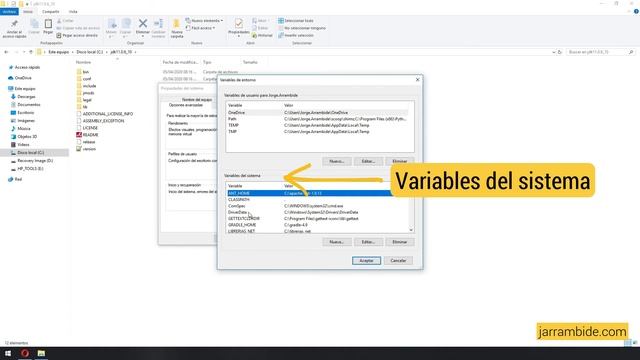Open the address bar history dropdown arrow
Viewport: 640px width, 360px height.
point(553,52)
